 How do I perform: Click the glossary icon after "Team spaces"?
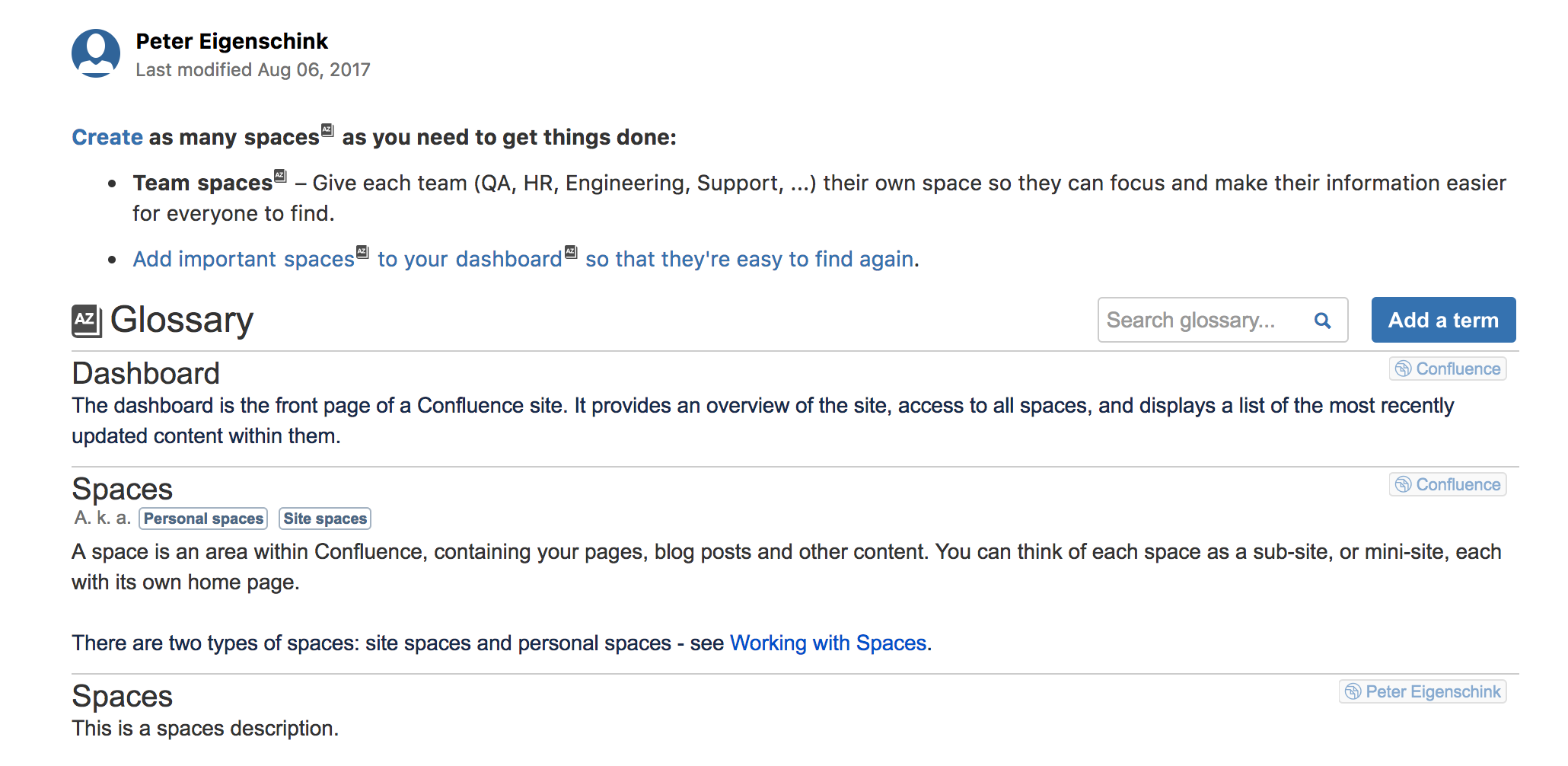[280, 176]
